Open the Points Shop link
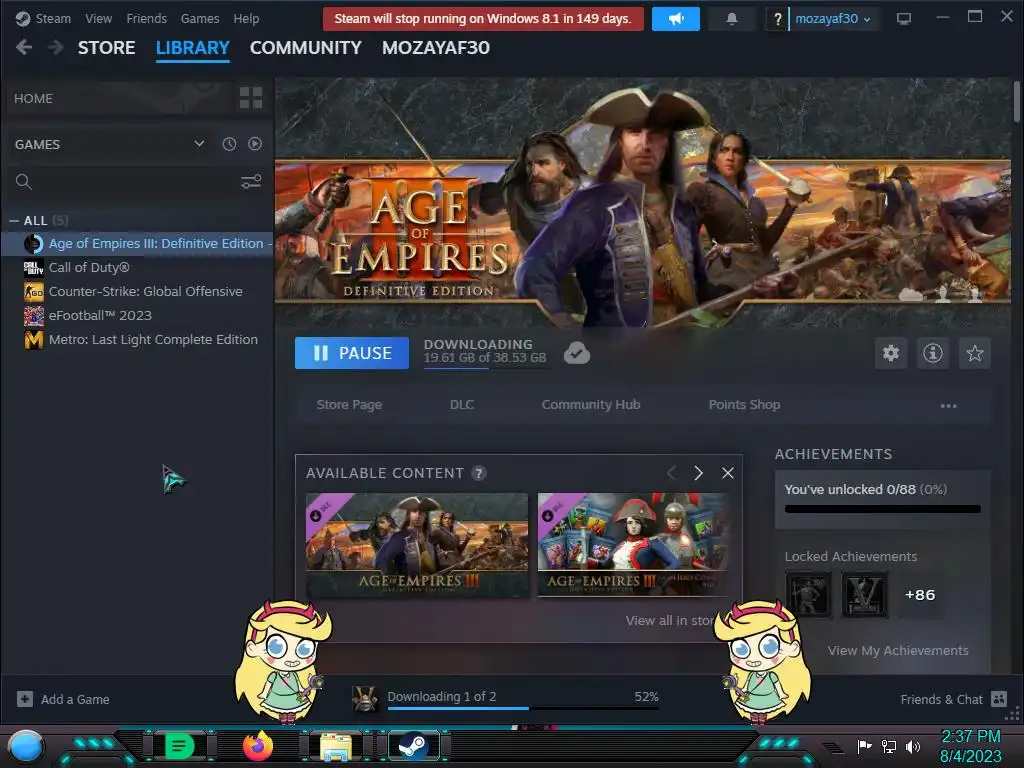Image resolution: width=1024 pixels, height=768 pixels. pos(744,405)
